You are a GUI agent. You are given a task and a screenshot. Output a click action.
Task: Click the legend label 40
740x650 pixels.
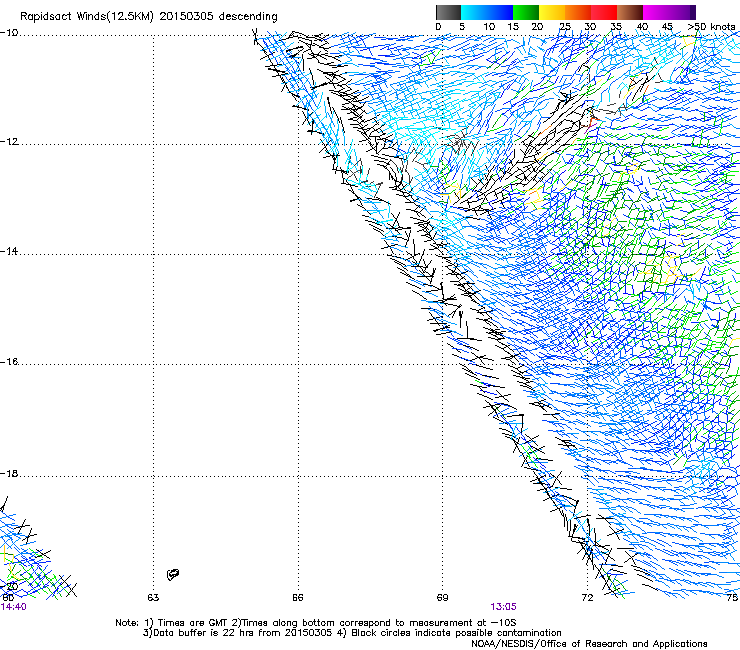coord(642,27)
